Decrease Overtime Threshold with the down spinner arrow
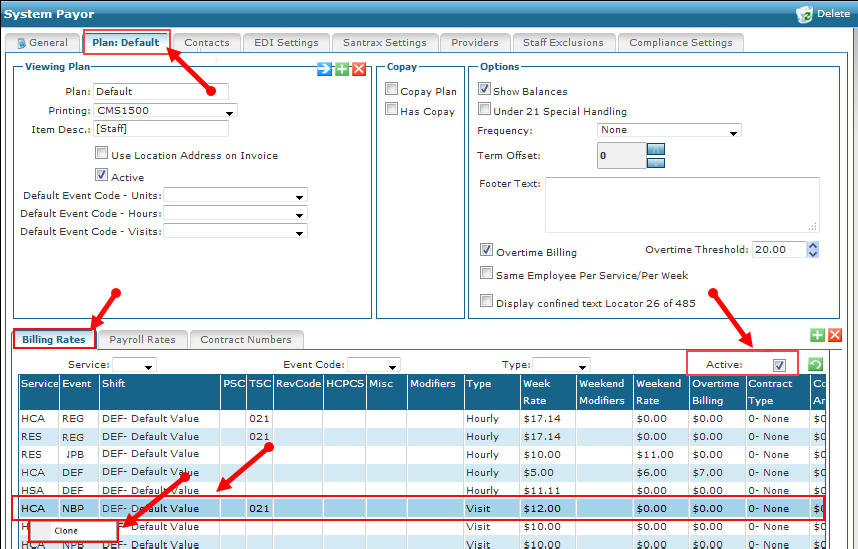Image resolution: width=858 pixels, height=549 pixels. (812, 255)
